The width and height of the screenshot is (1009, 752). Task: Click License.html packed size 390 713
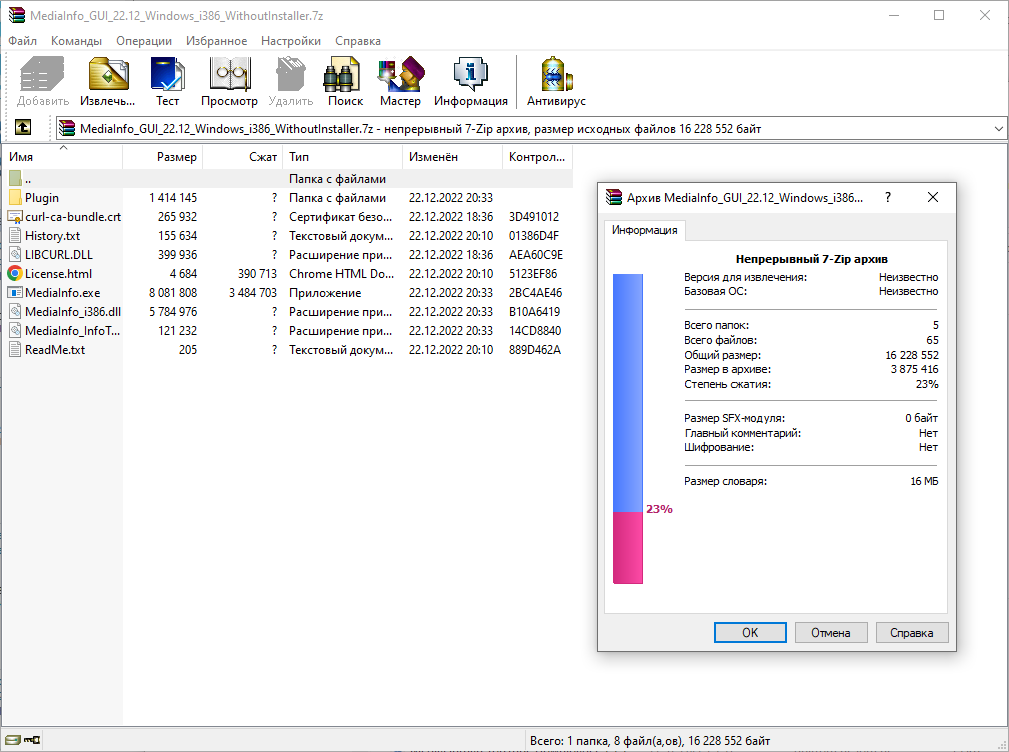257,273
